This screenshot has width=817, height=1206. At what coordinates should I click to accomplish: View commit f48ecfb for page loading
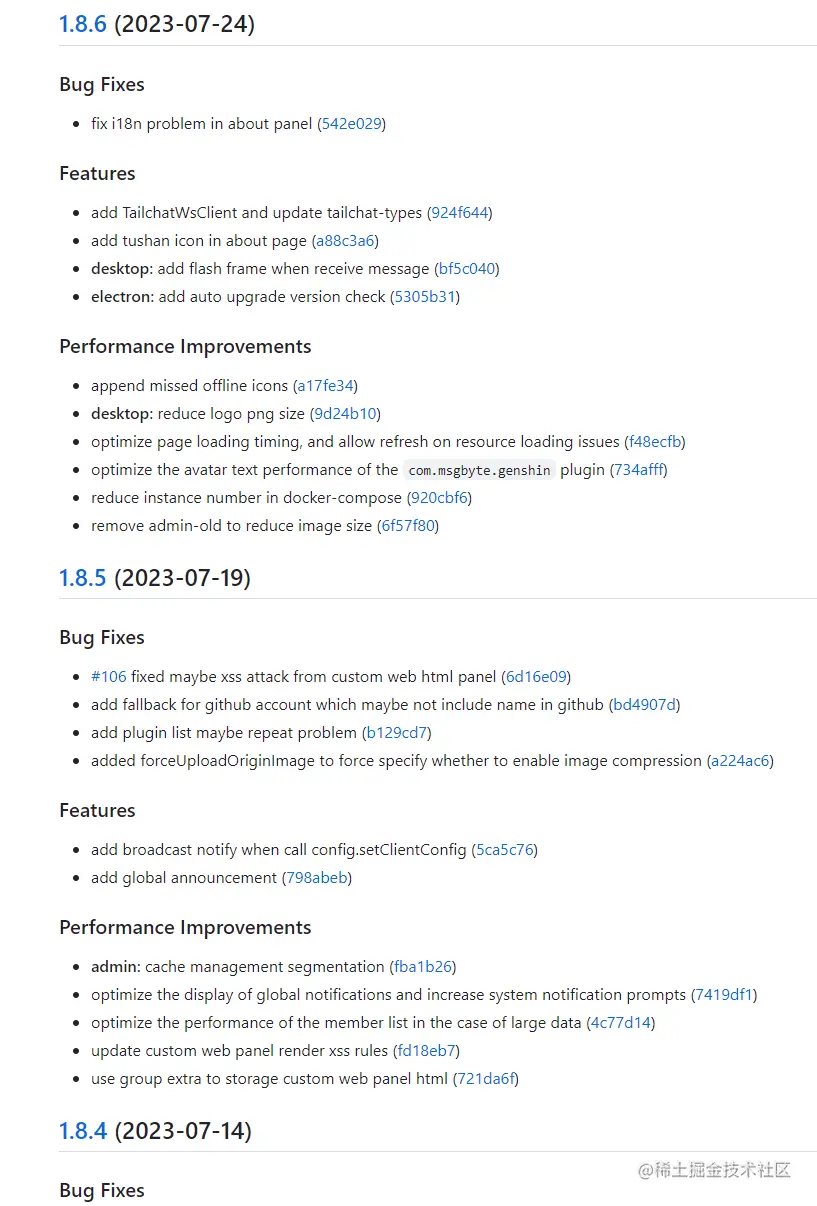tap(655, 442)
